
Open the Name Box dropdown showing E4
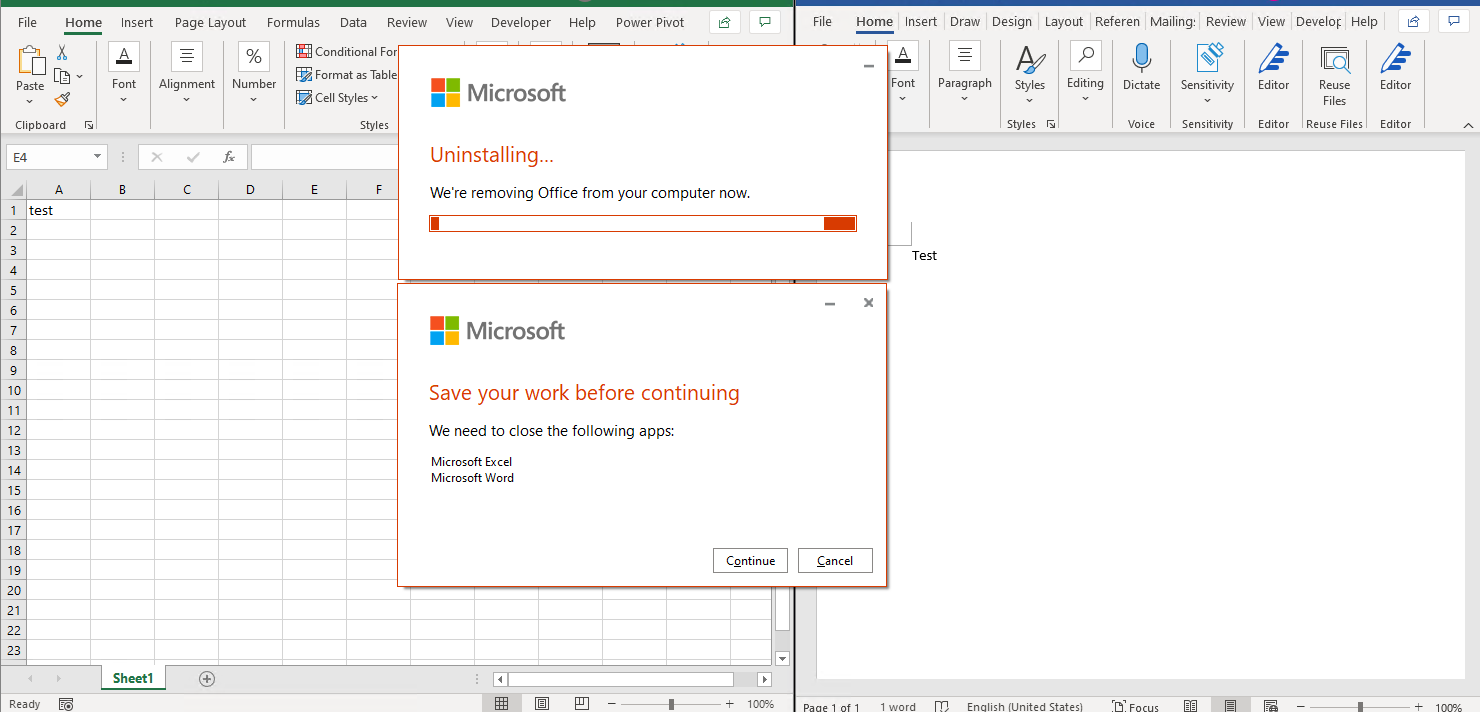tap(98, 157)
